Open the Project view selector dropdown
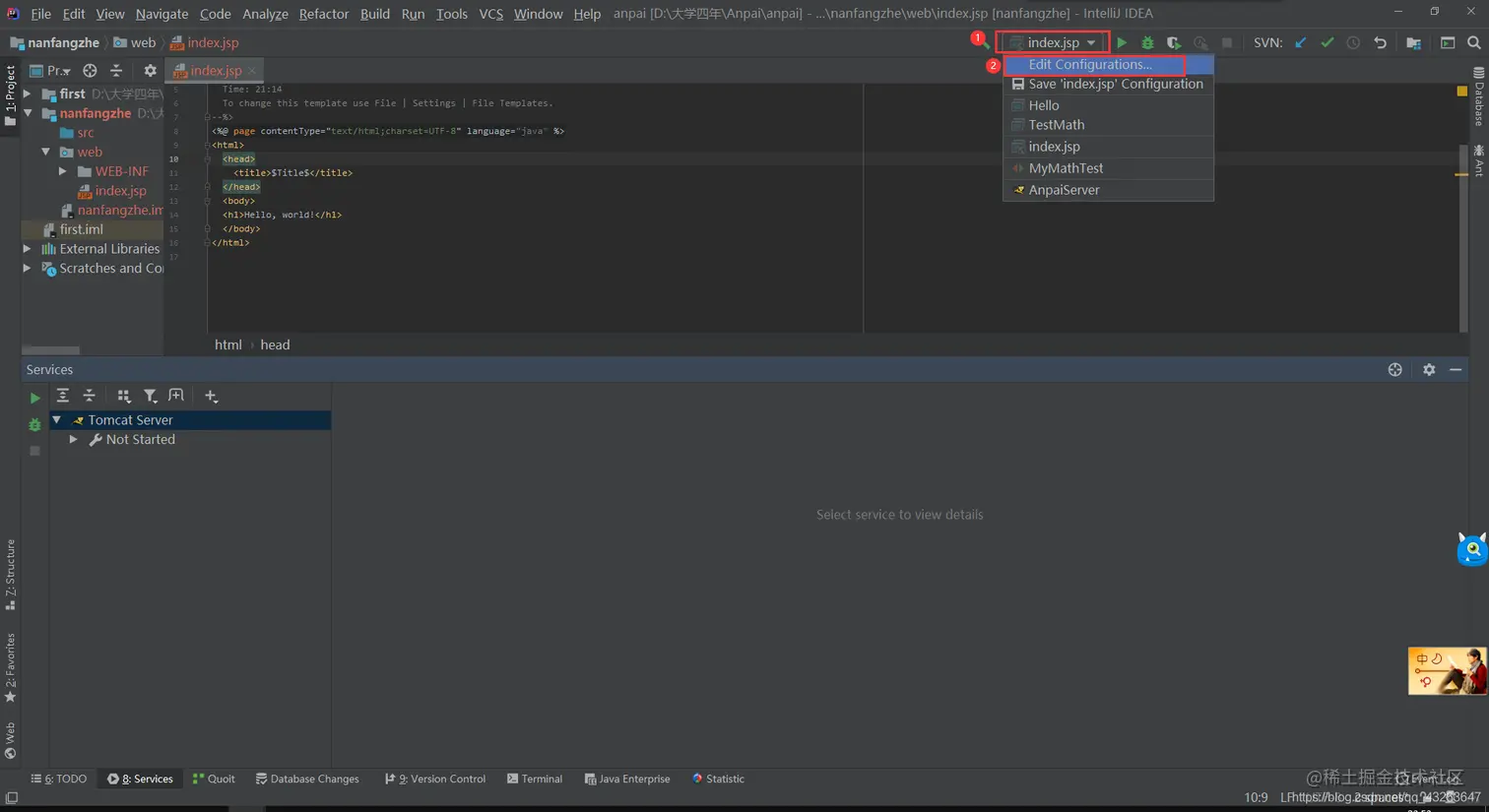Screen dimensions: 1489x812 click(x=50, y=71)
